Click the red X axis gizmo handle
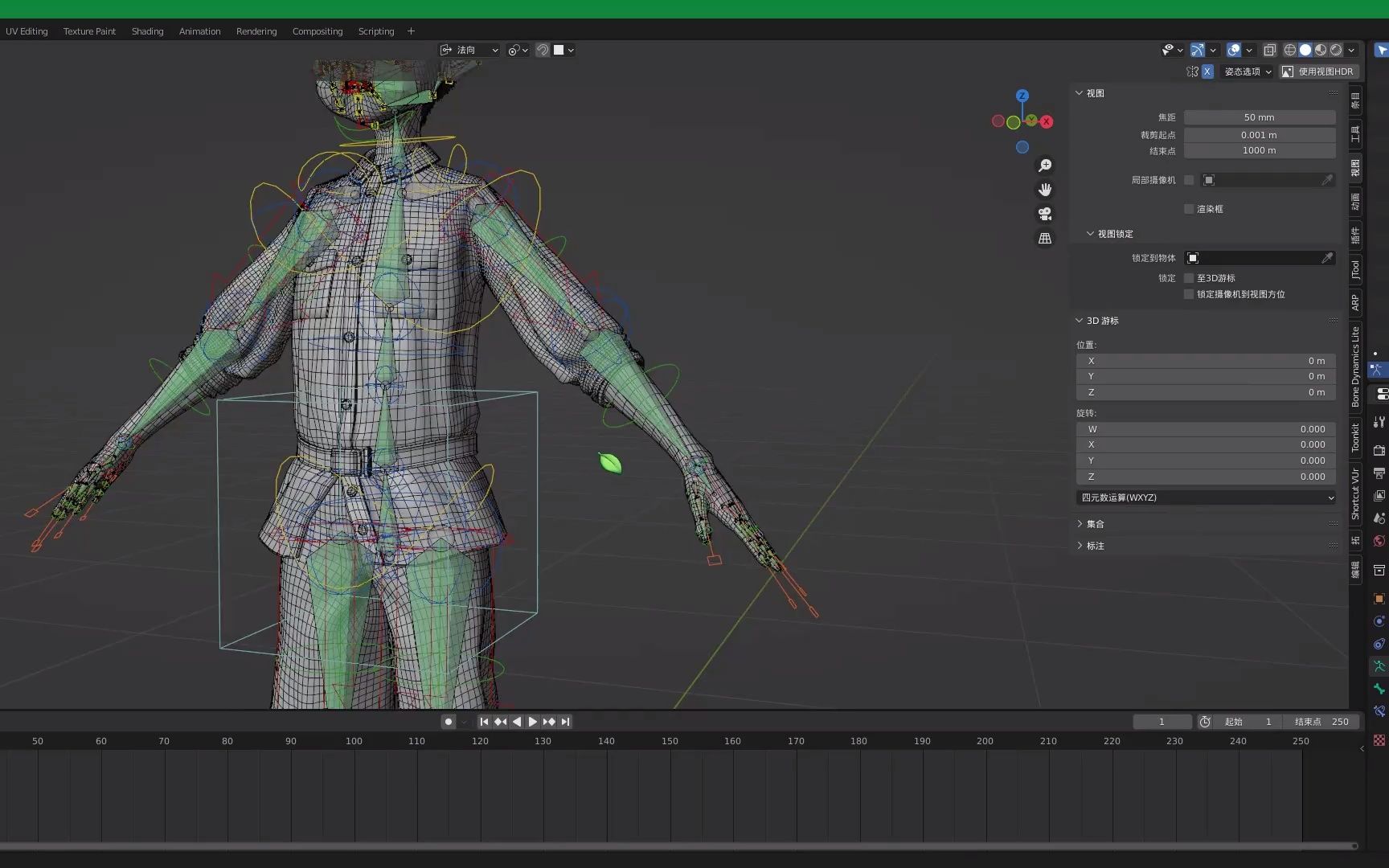The height and width of the screenshot is (868, 1389). 1047,122
